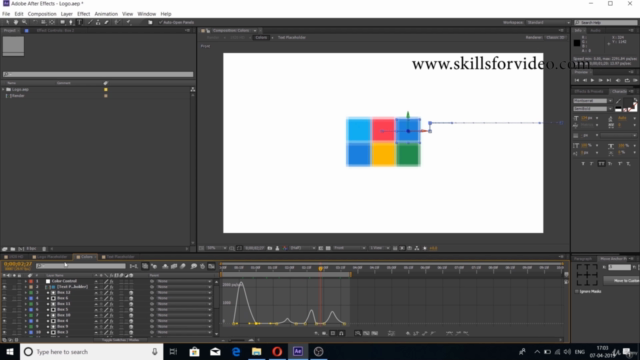Open the Animation menu
Image resolution: width=640 pixels, height=360 pixels.
pyautogui.click(x=106, y=14)
